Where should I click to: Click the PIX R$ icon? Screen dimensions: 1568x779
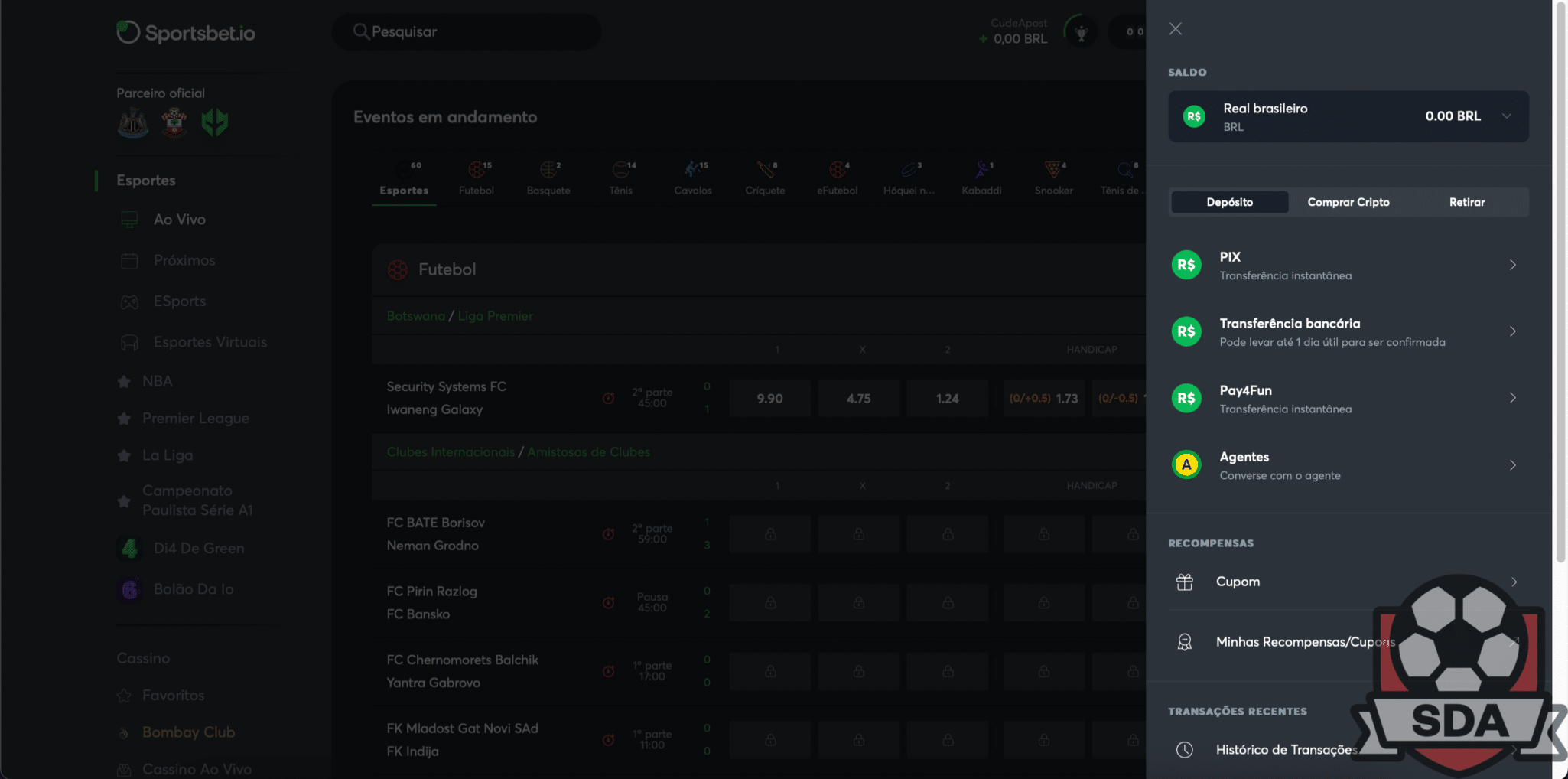click(1186, 265)
